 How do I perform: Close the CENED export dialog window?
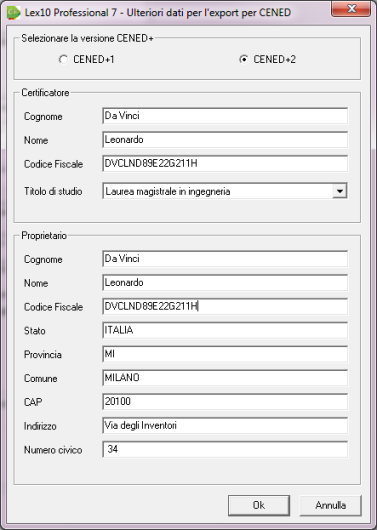(x=351, y=8)
